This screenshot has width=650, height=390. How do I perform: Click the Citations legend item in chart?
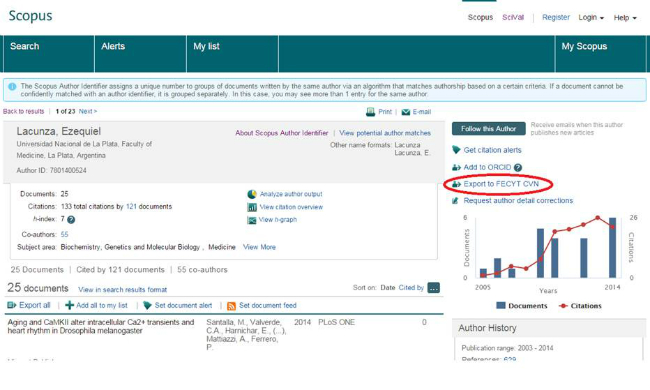580,306
